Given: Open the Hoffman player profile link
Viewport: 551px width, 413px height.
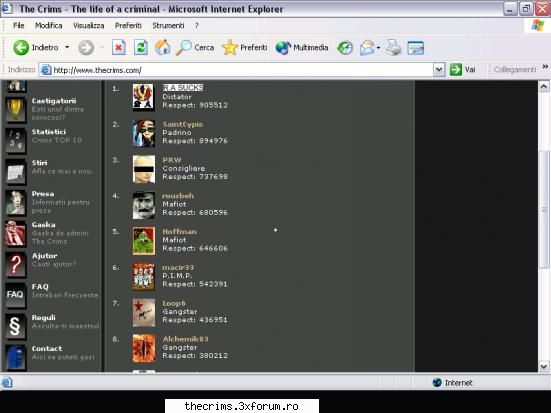Looking at the screenshot, I should [179, 232].
